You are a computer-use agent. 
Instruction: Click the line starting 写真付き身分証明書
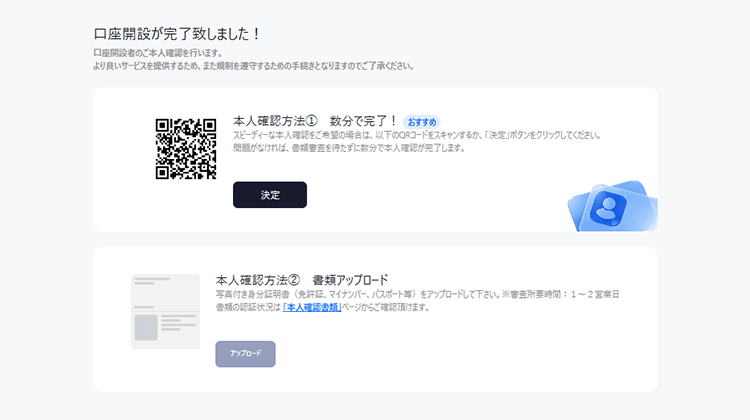[x=418, y=294]
